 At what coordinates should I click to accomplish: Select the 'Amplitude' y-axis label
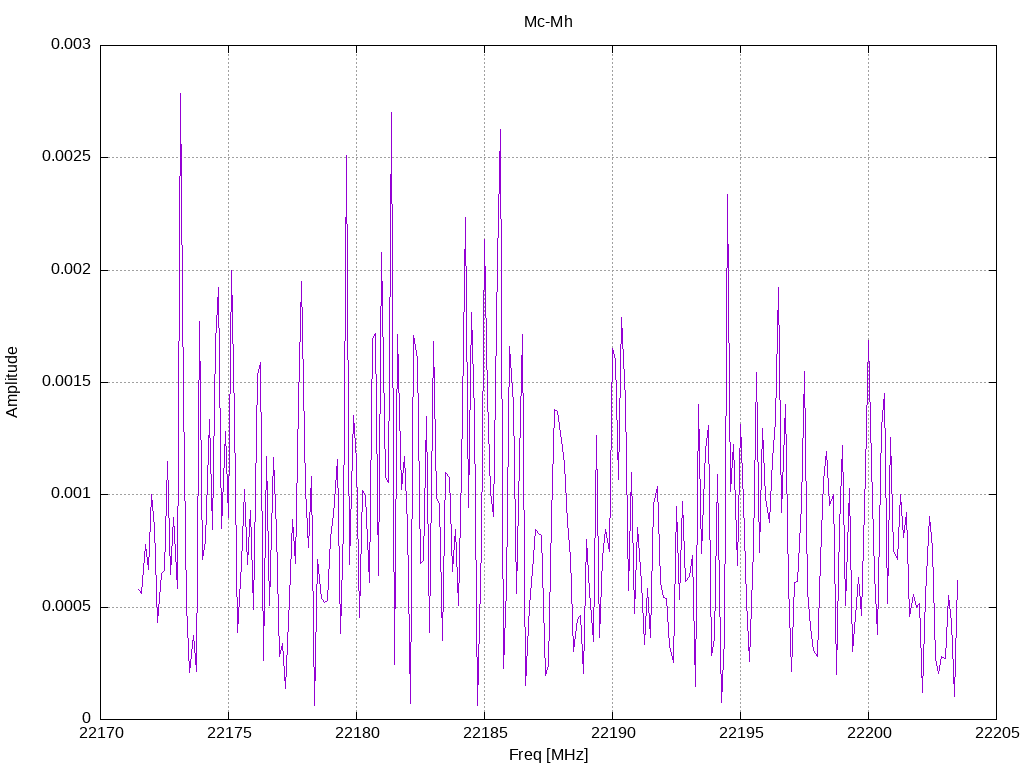[x=12, y=382]
